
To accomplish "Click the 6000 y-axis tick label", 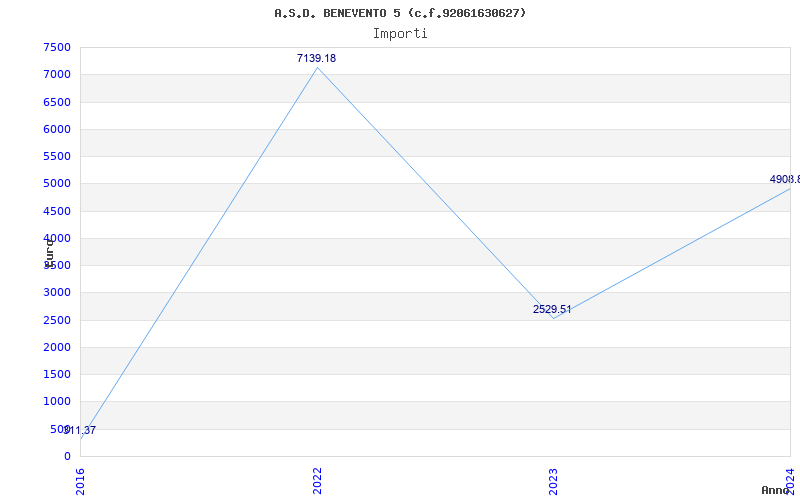I will 57,129.
